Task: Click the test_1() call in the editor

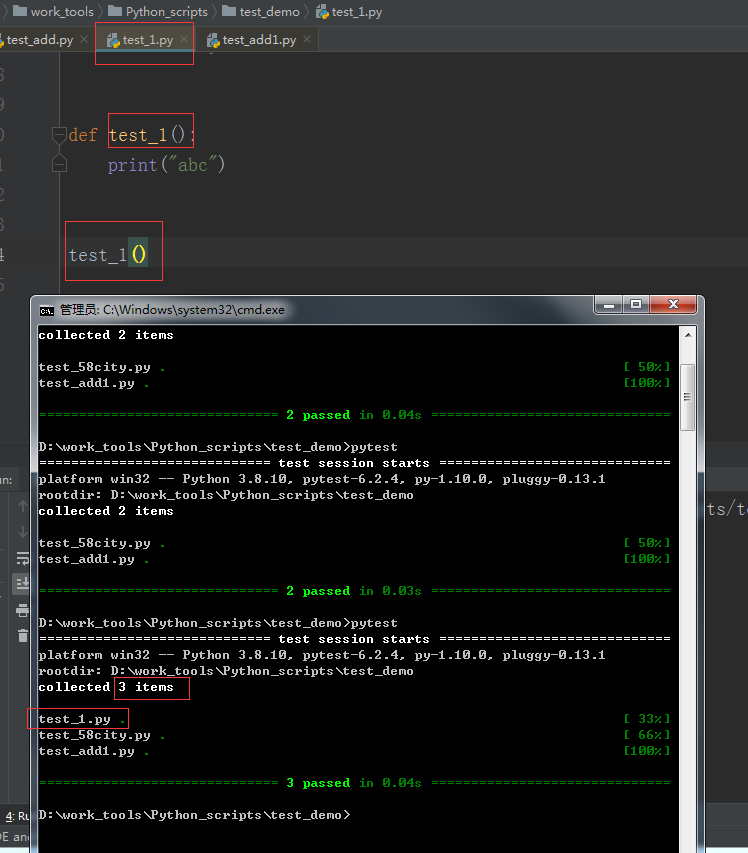Action: [x=108, y=255]
